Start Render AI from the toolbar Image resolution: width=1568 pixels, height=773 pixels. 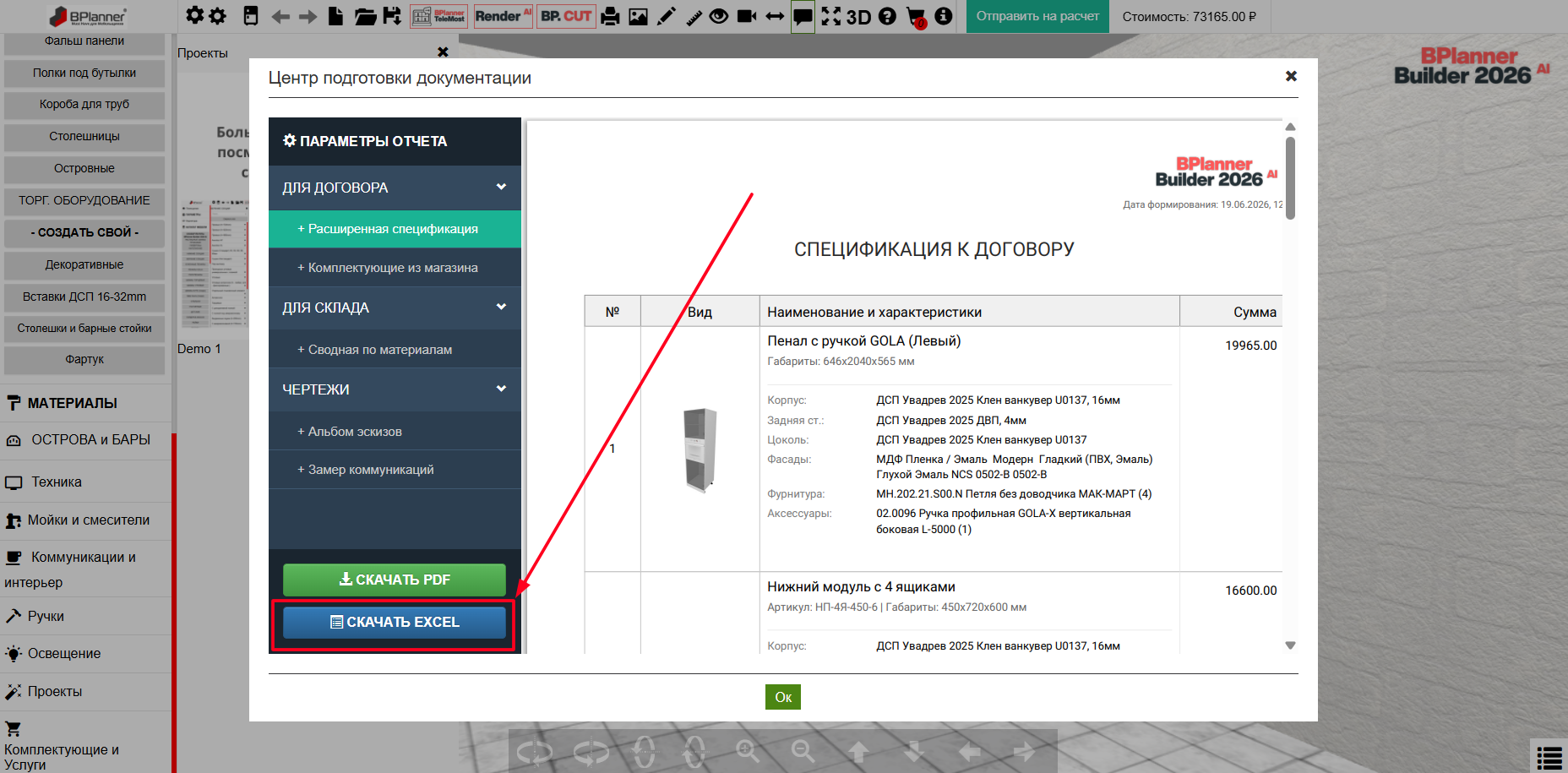(504, 16)
